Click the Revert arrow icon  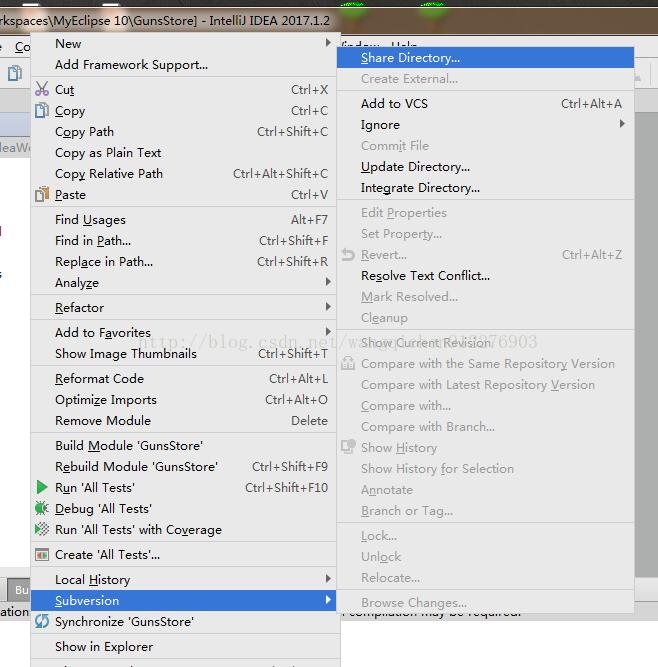coord(348,255)
